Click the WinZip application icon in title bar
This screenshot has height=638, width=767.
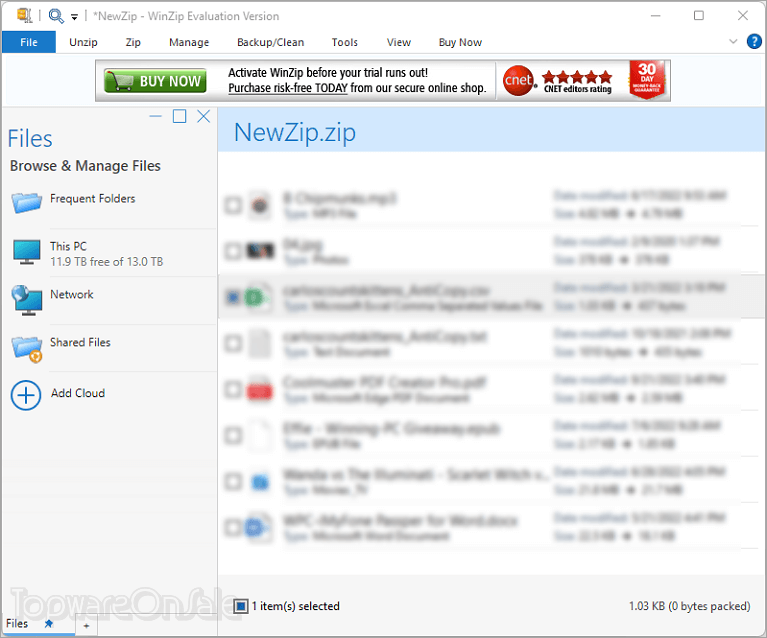(24, 15)
